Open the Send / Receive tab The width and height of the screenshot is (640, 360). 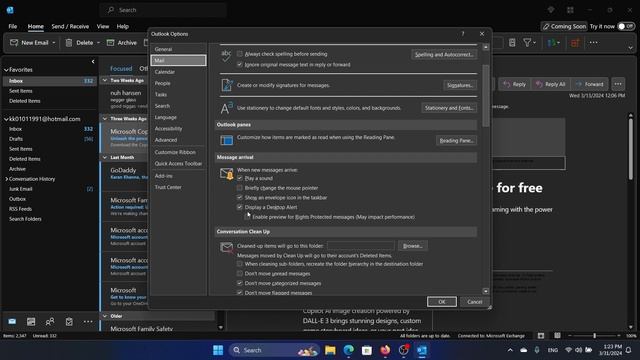pyautogui.click(x=70, y=27)
